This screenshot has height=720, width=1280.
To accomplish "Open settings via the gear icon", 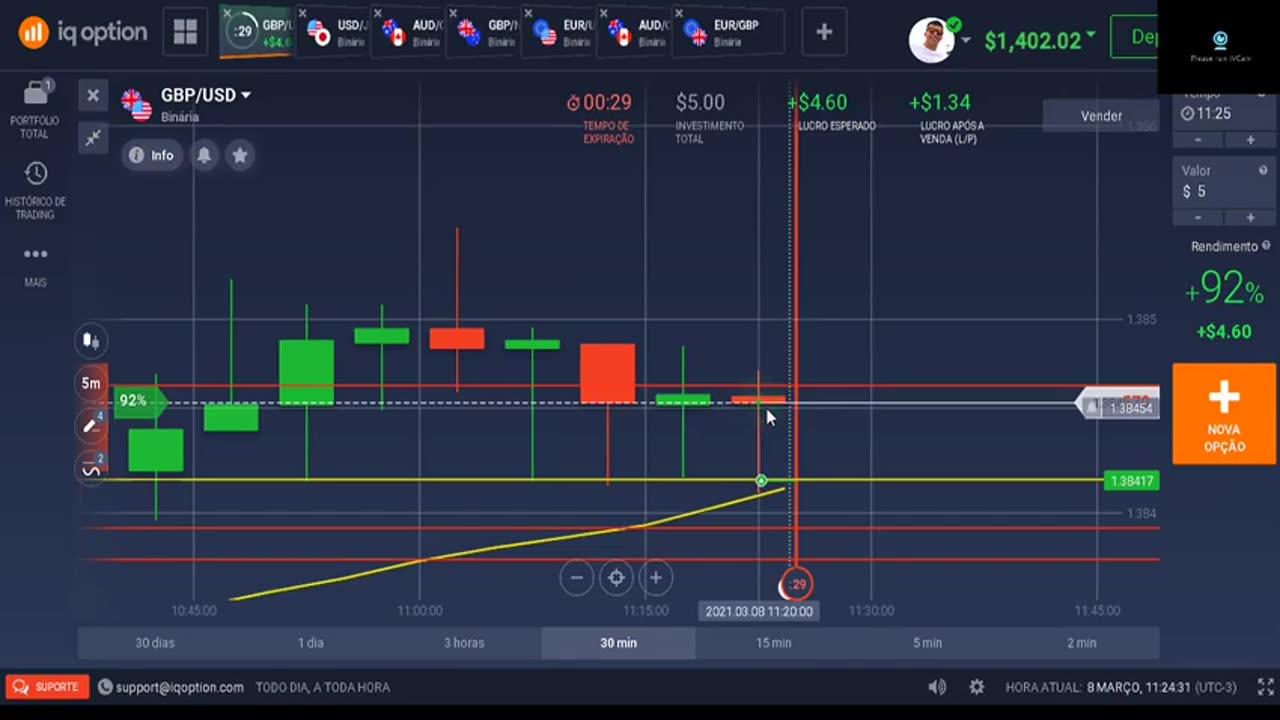I will pos(976,687).
